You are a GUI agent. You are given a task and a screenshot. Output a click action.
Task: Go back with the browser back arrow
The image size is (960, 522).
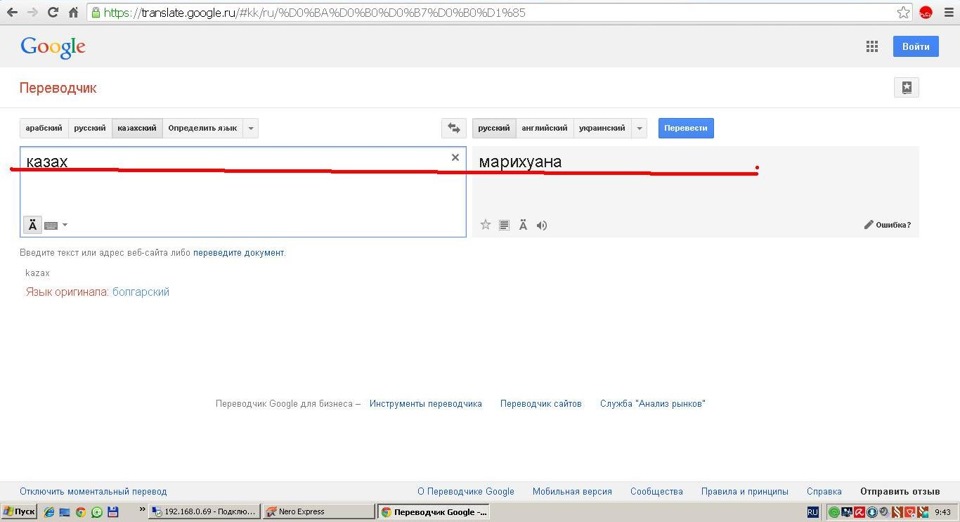12,12
